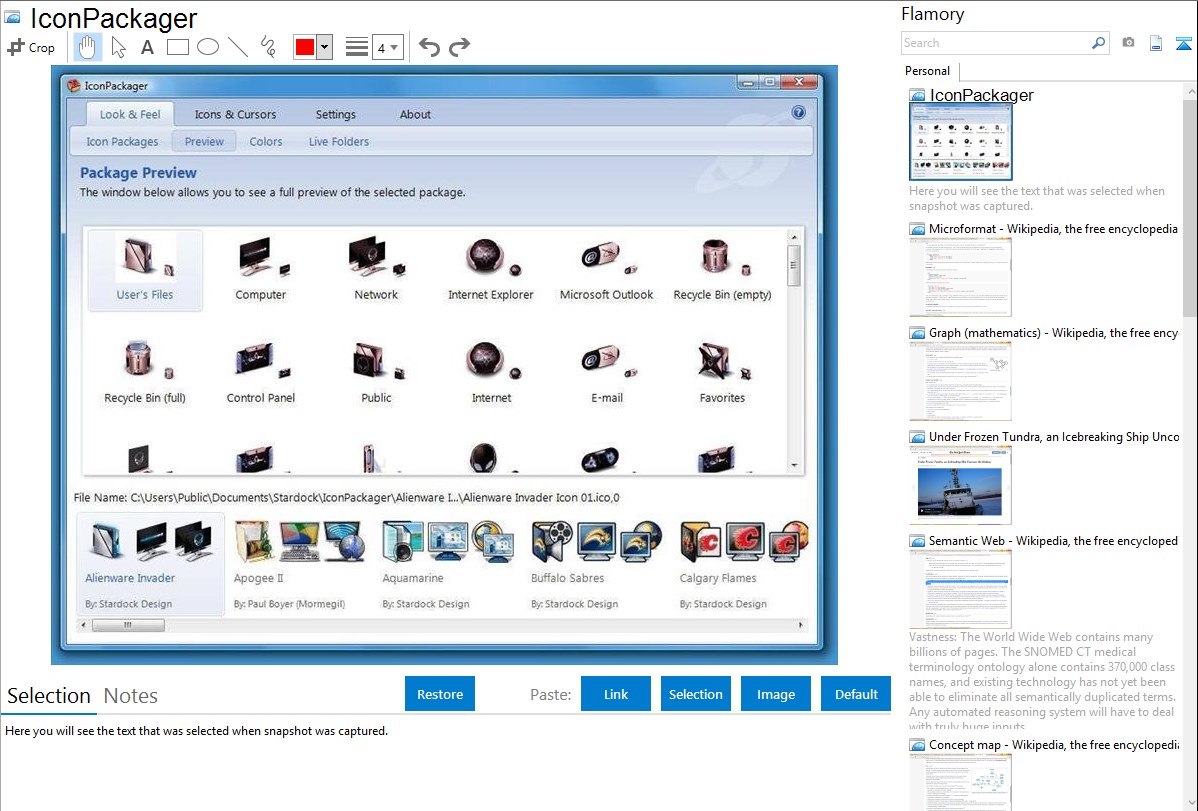Open the color picker dropdown arrow

(324, 47)
